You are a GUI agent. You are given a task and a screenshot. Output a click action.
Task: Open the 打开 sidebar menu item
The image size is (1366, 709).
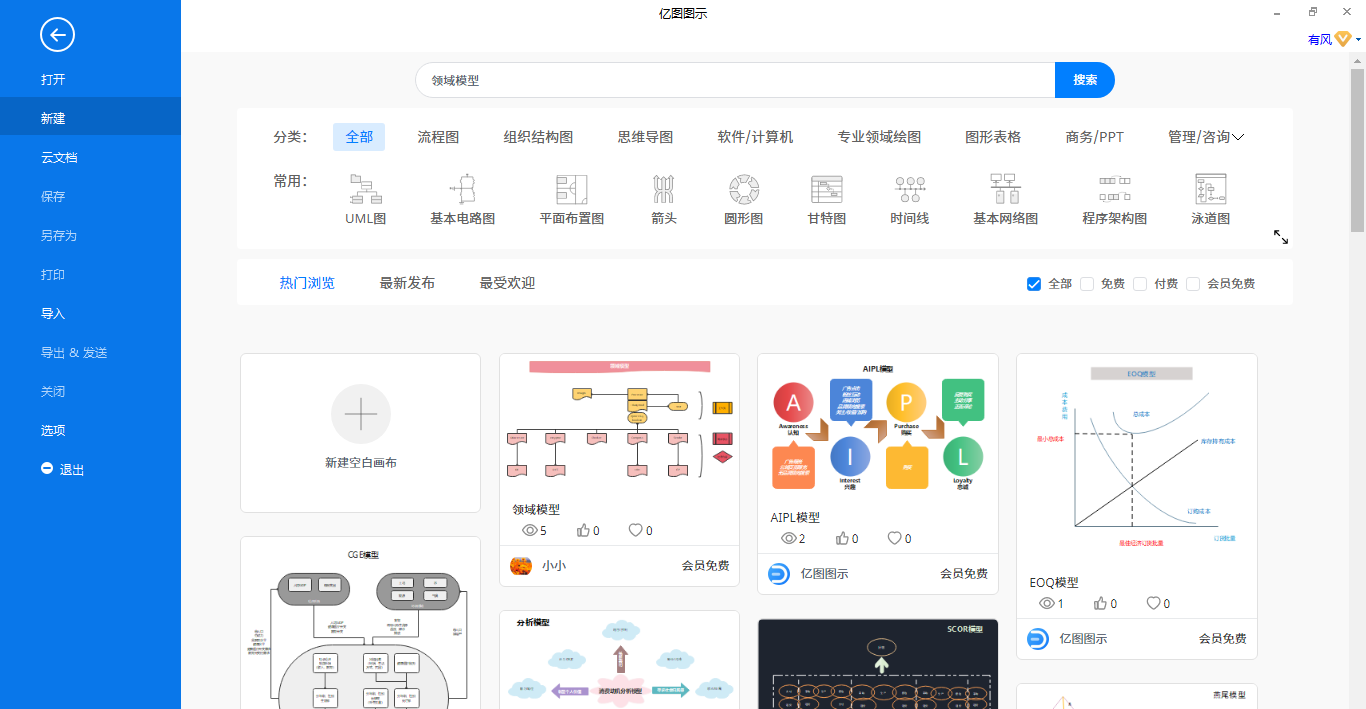pyautogui.click(x=90, y=79)
